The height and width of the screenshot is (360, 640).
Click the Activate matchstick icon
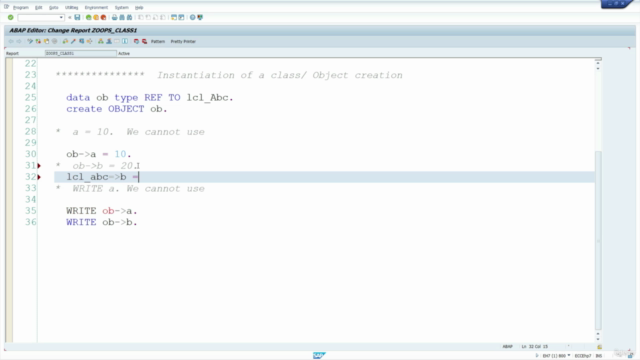coord(73,41)
